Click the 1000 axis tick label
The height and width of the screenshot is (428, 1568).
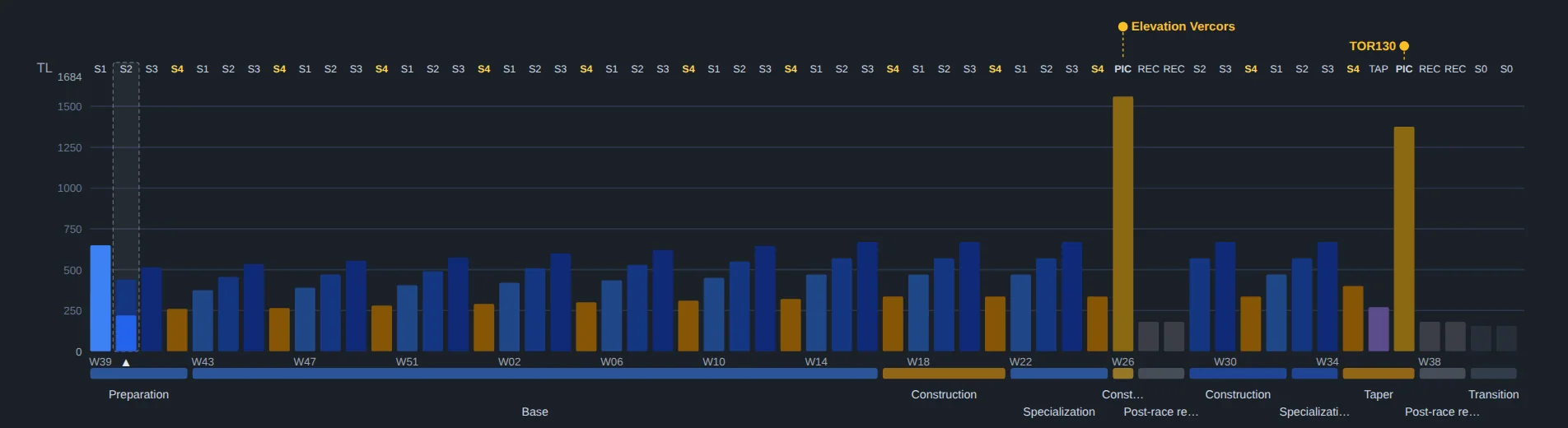(70, 188)
